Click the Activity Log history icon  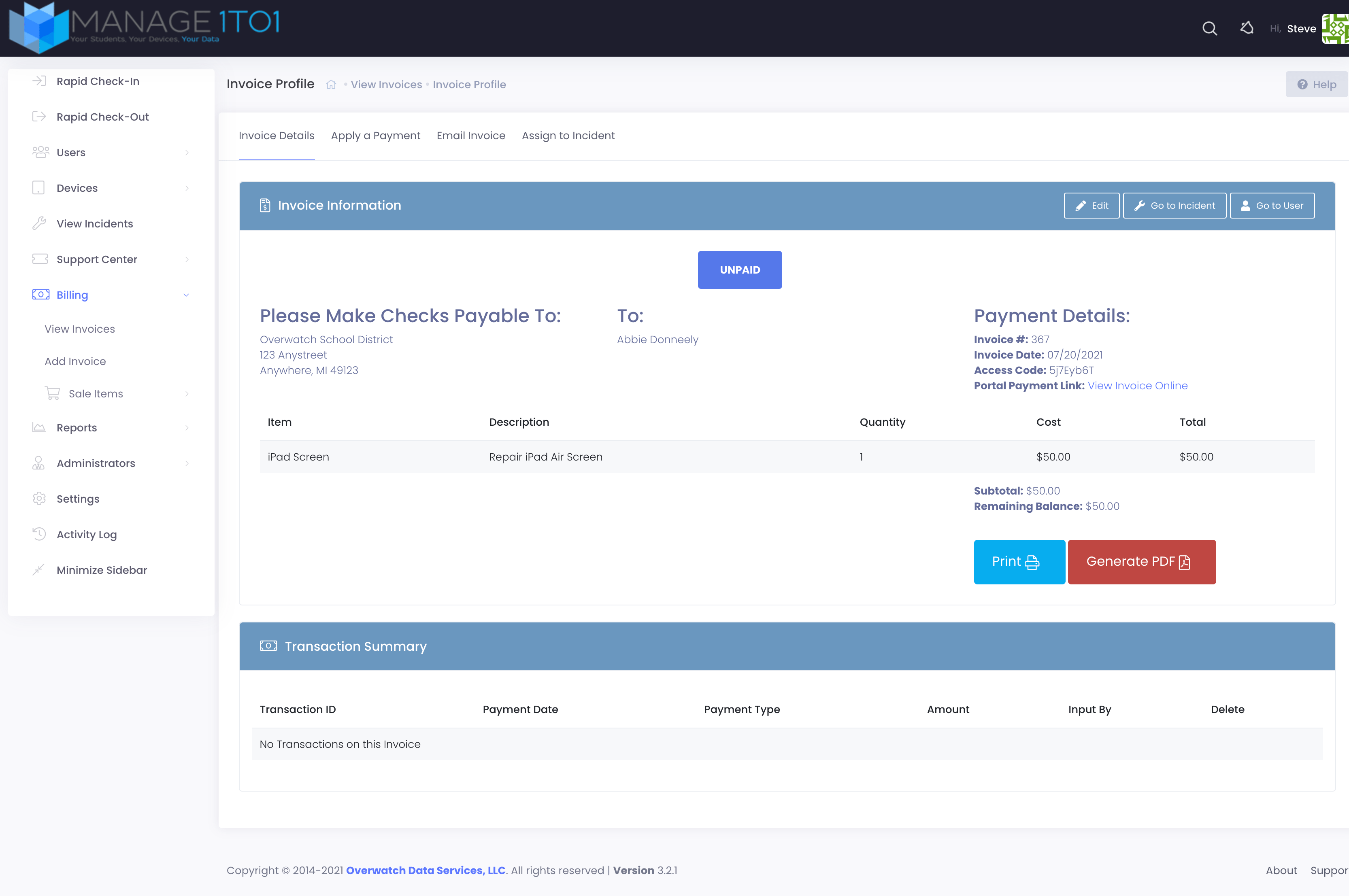coord(39,534)
